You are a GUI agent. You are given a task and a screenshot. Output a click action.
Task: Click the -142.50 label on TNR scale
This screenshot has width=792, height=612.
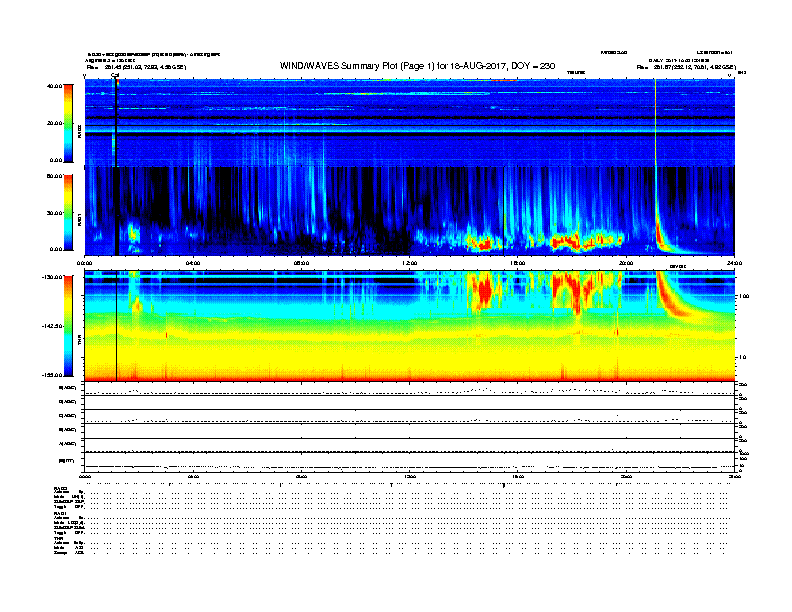[x=52, y=326]
